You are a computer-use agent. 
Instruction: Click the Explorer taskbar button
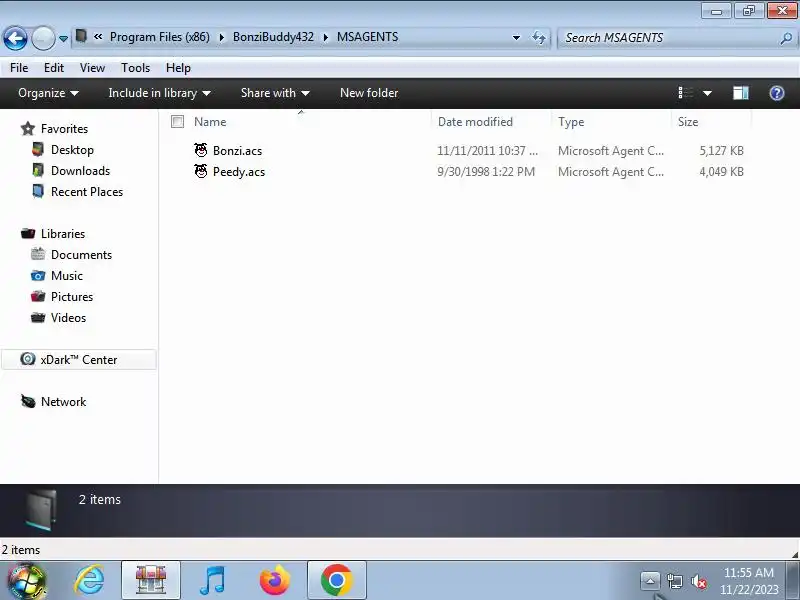click(x=151, y=580)
